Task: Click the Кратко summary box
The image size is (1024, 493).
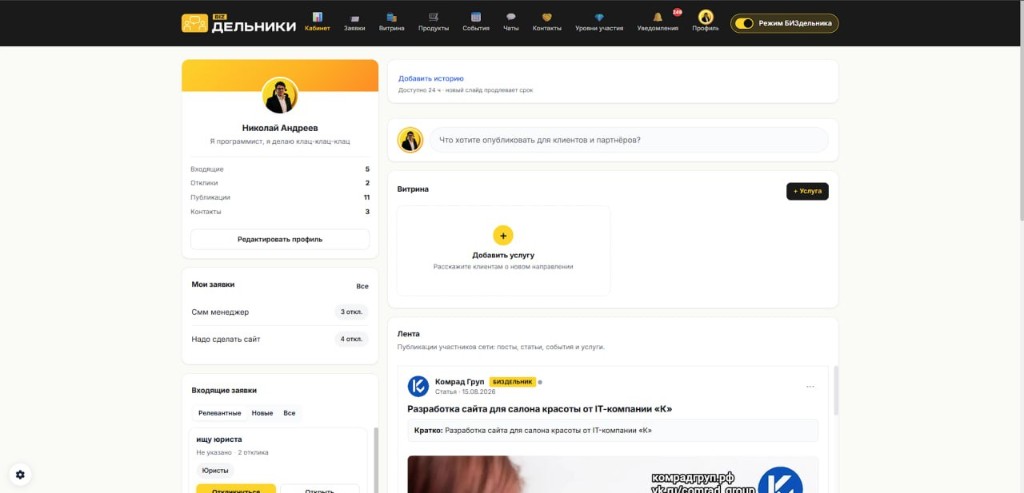Action: (613, 430)
